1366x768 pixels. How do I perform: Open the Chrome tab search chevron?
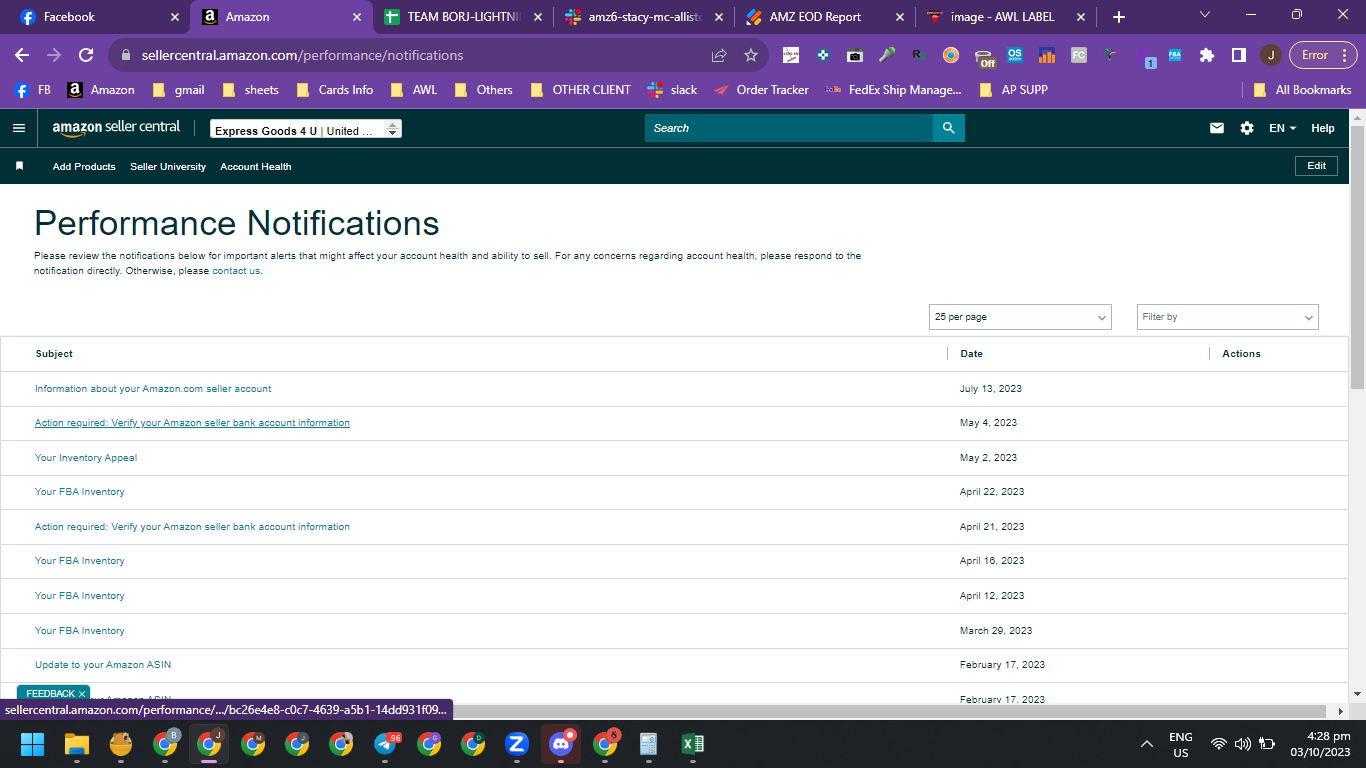tap(1205, 15)
